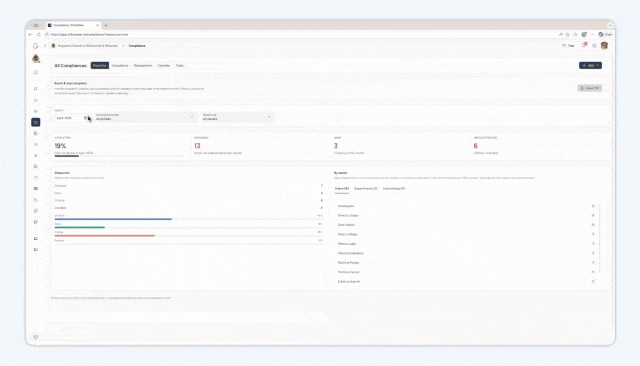Click the Compliance breadcrumb
640x366 pixels.
(x=137, y=46)
